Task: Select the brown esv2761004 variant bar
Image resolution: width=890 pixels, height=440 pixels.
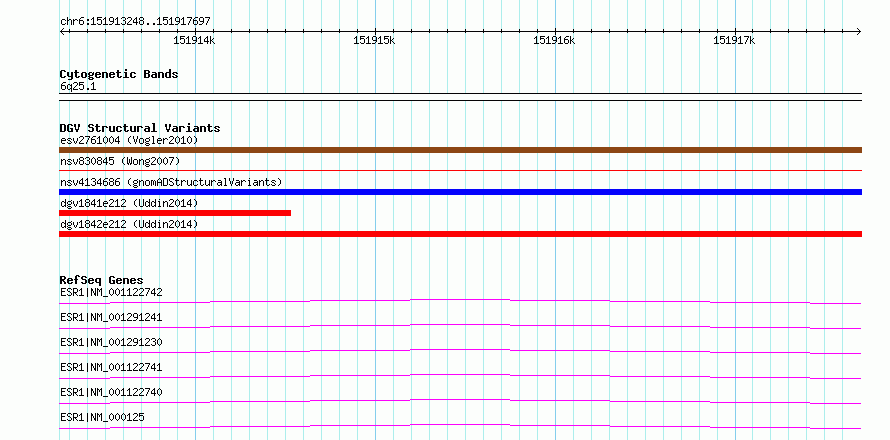Action: (x=460, y=150)
